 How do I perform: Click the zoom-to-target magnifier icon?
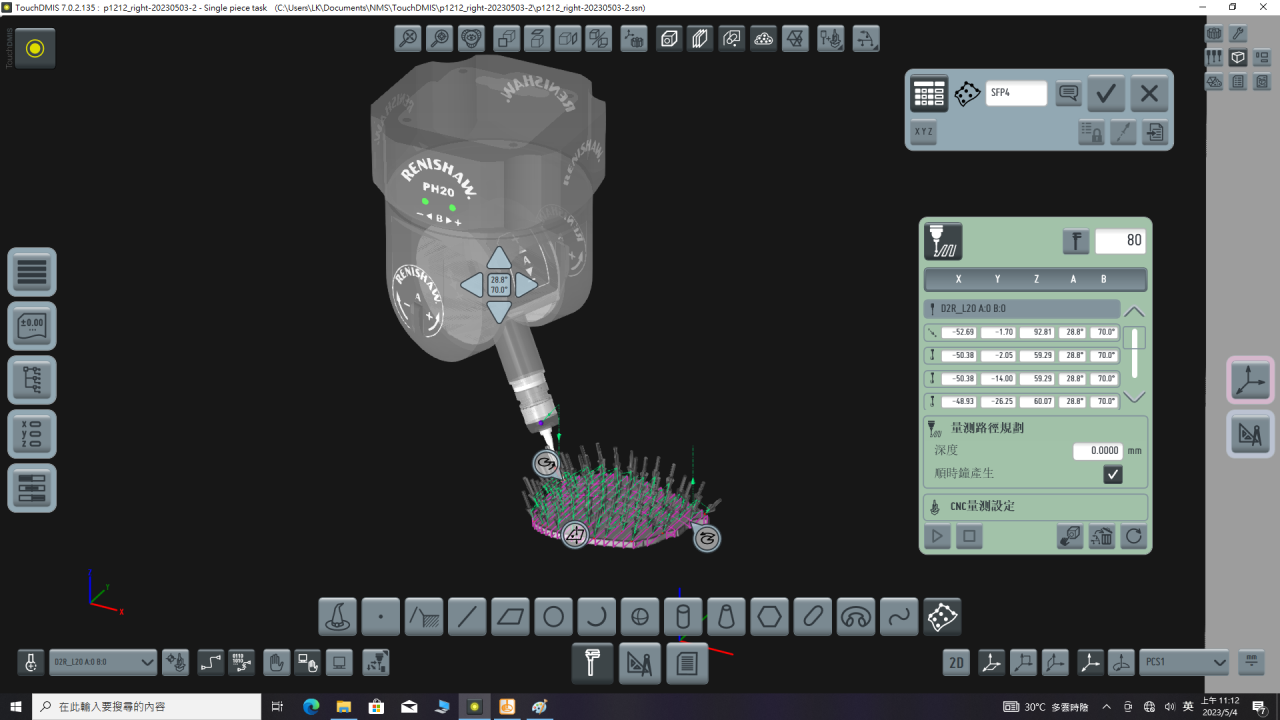tap(440, 39)
